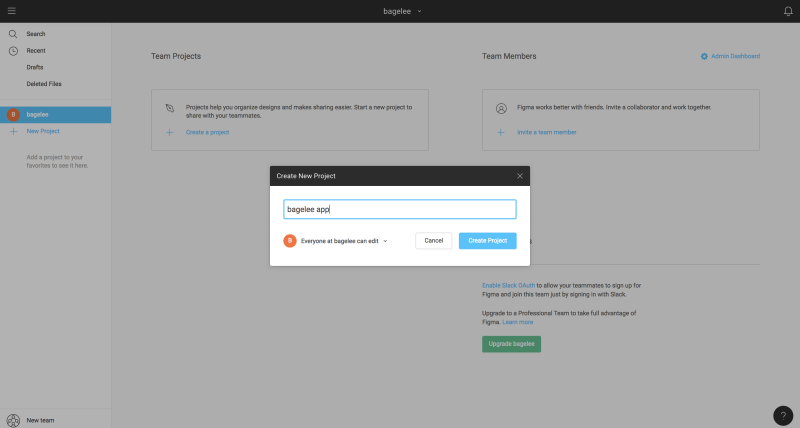The image size is (800, 428).
Task: Click the orange B avatar in dialog
Action: (x=290, y=241)
